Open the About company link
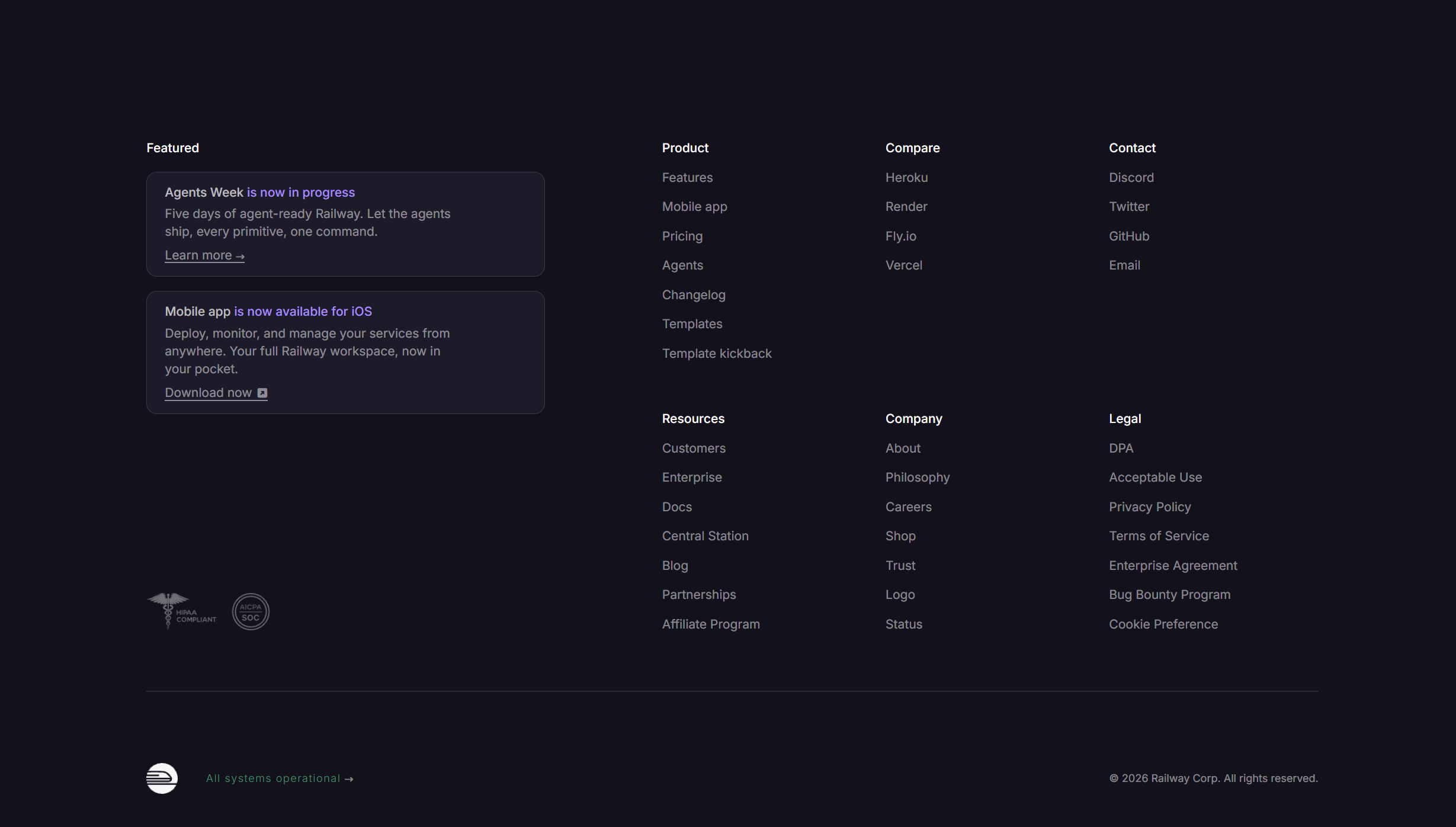The width and height of the screenshot is (1456, 827). click(x=903, y=448)
